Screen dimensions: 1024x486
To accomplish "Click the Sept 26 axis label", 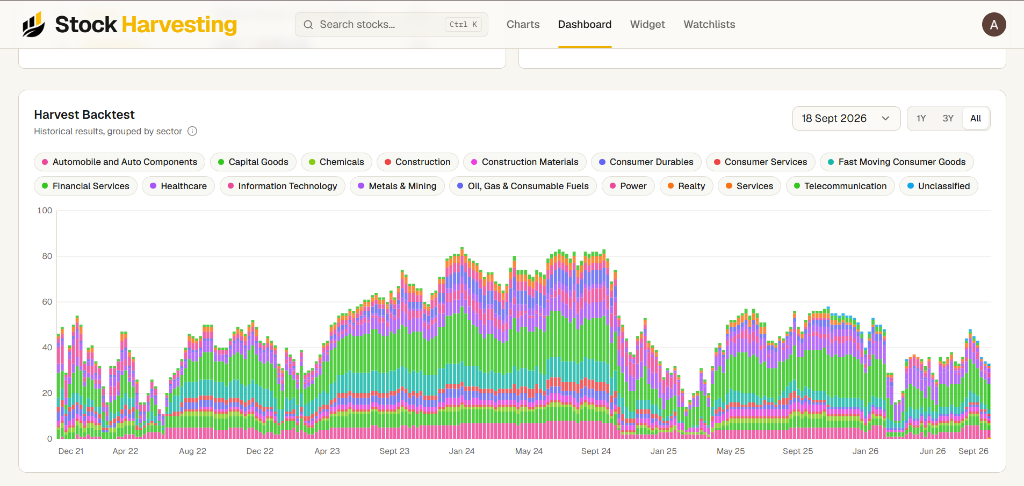I will click(x=973, y=451).
